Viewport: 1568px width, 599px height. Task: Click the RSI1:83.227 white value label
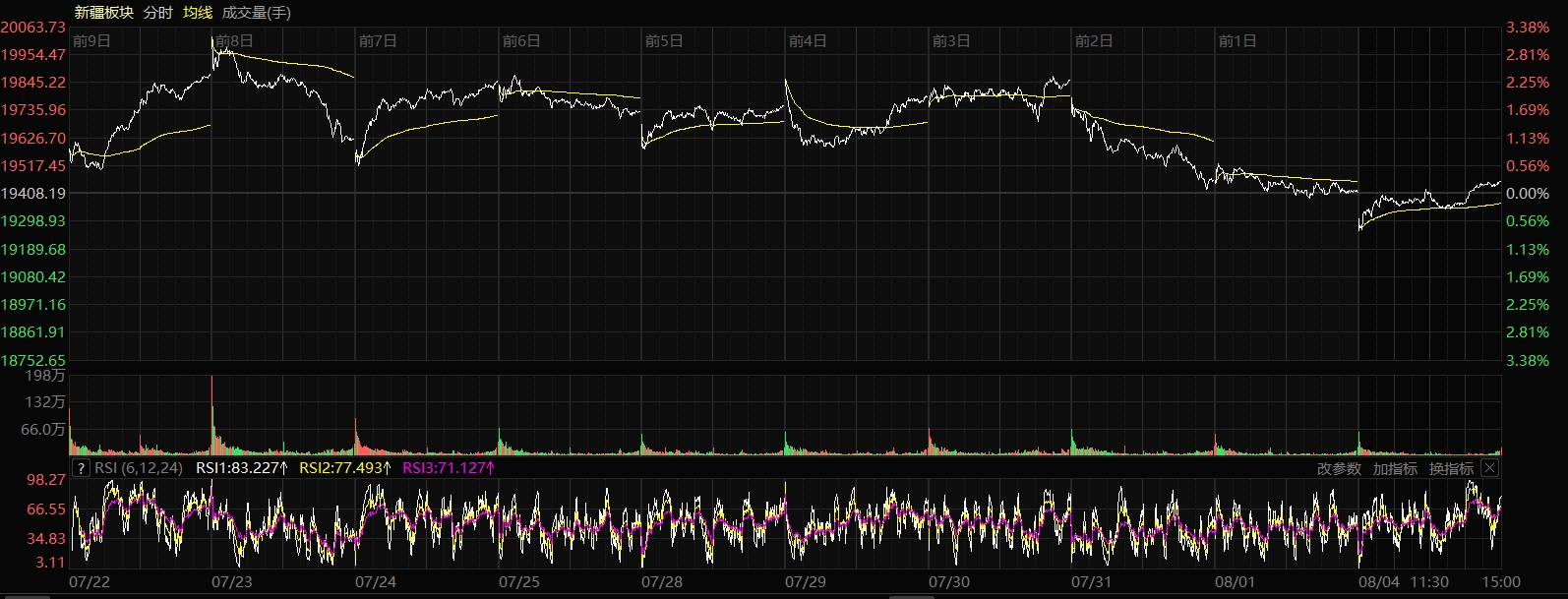tap(241, 468)
